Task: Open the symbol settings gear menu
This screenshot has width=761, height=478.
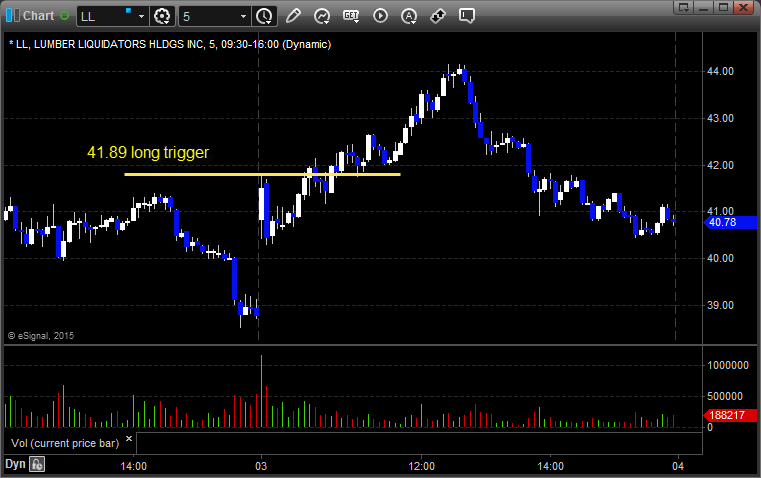Action: 162,16
